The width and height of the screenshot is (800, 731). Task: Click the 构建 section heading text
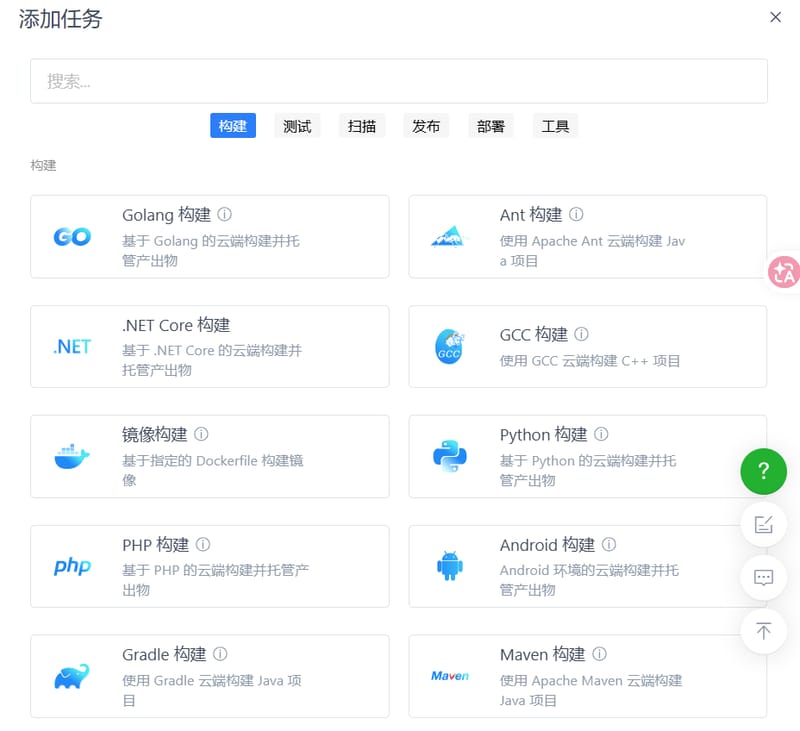click(43, 165)
